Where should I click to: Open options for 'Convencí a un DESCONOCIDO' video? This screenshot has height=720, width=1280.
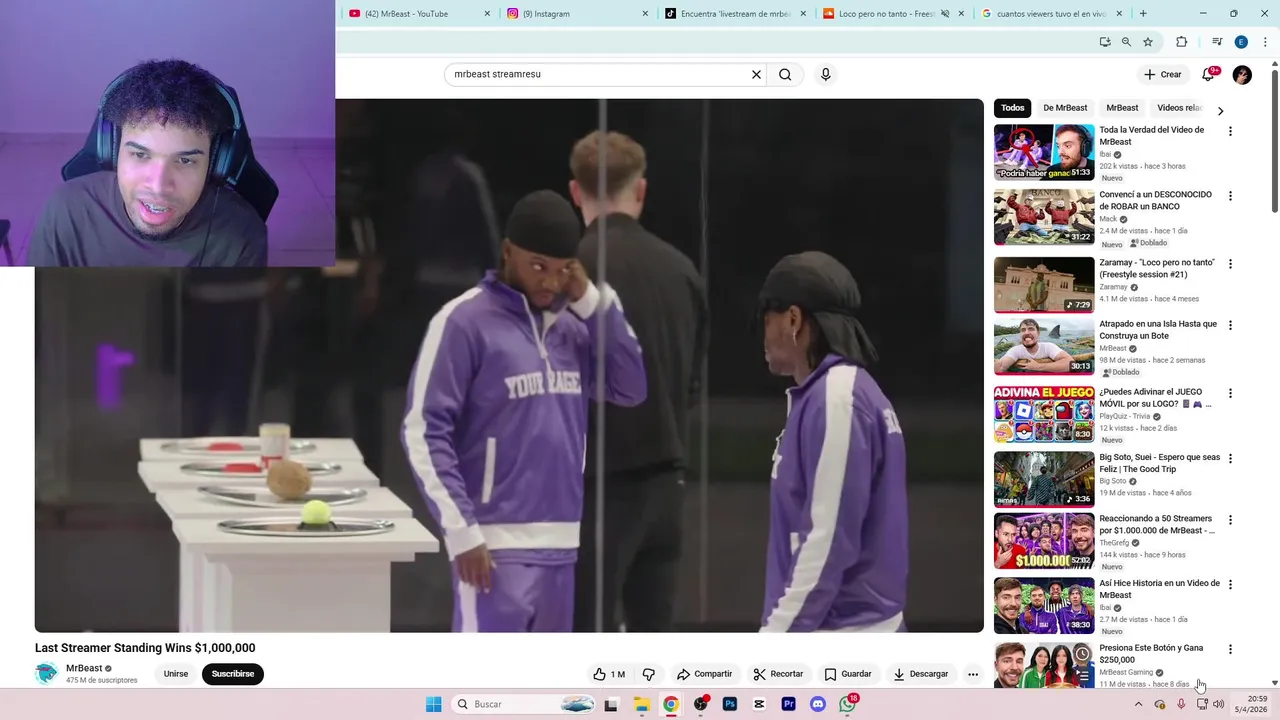[1230, 196]
